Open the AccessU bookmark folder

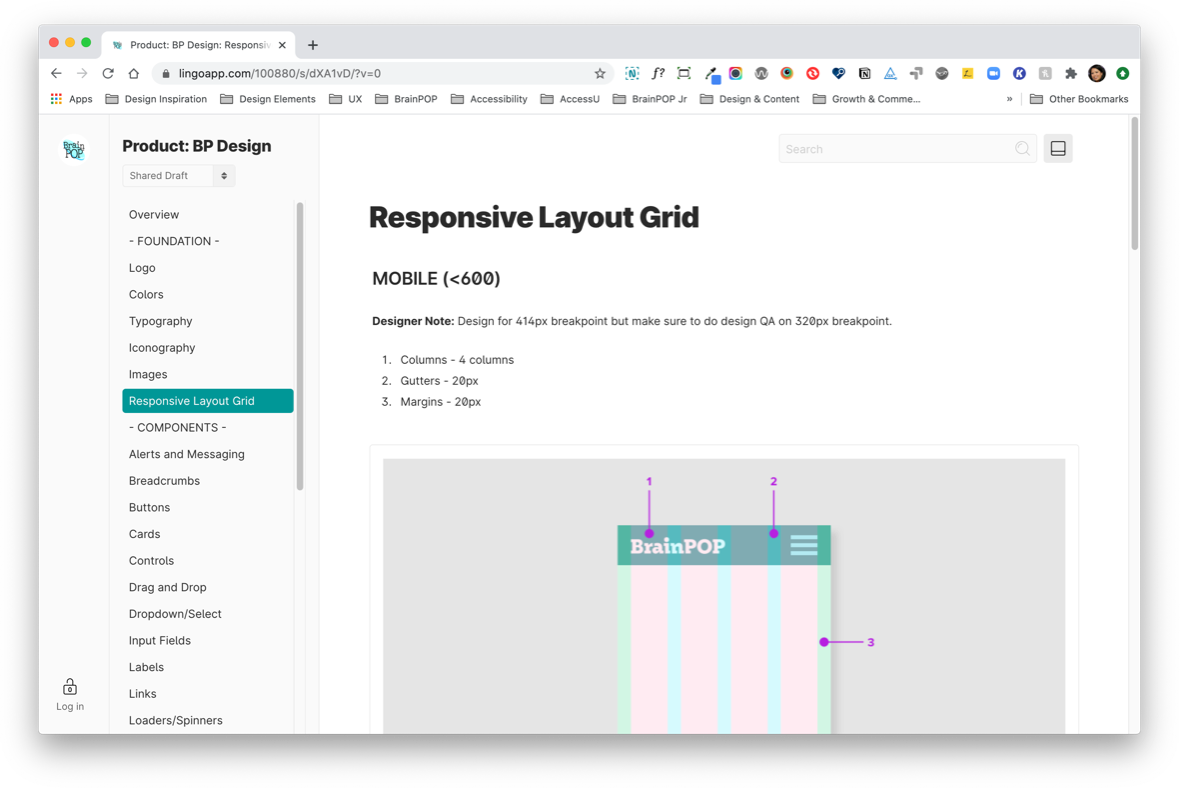[570, 99]
